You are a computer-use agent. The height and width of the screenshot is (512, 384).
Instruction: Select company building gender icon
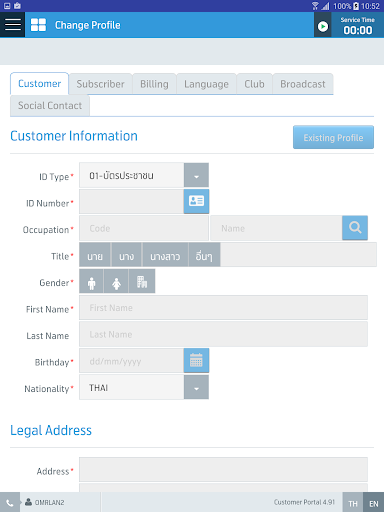(x=142, y=282)
